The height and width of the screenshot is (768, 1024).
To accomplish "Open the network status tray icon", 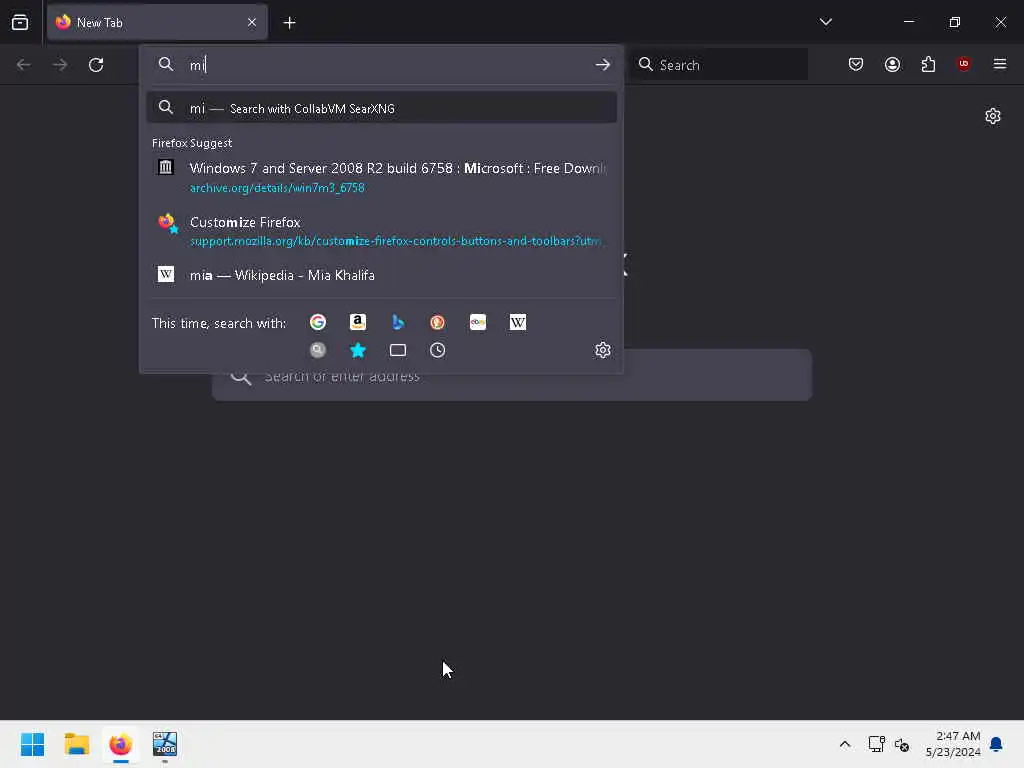I will (876, 744).
